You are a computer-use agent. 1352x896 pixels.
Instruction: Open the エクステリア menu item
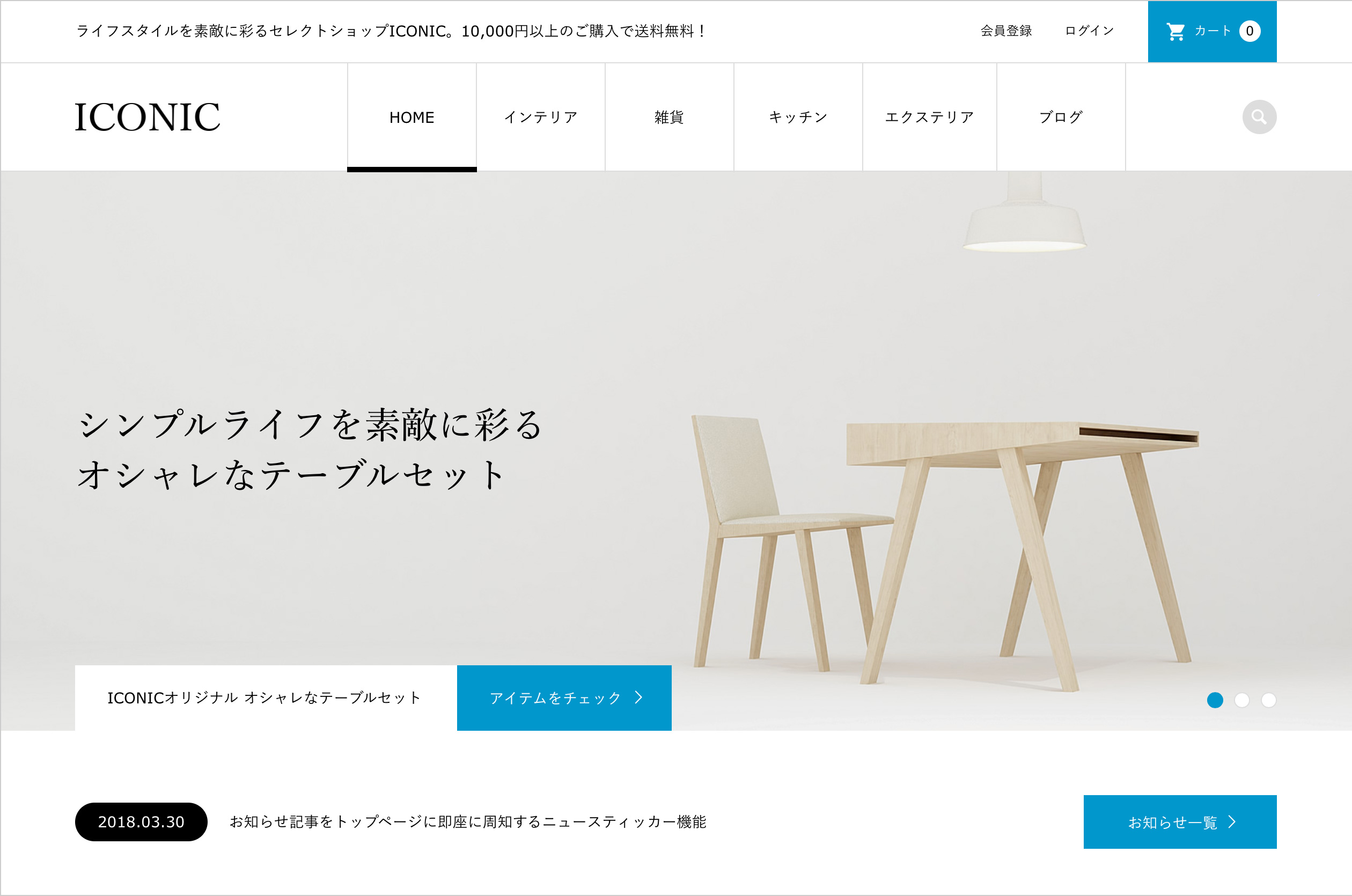pyautogui.click(x=930, y=117)
